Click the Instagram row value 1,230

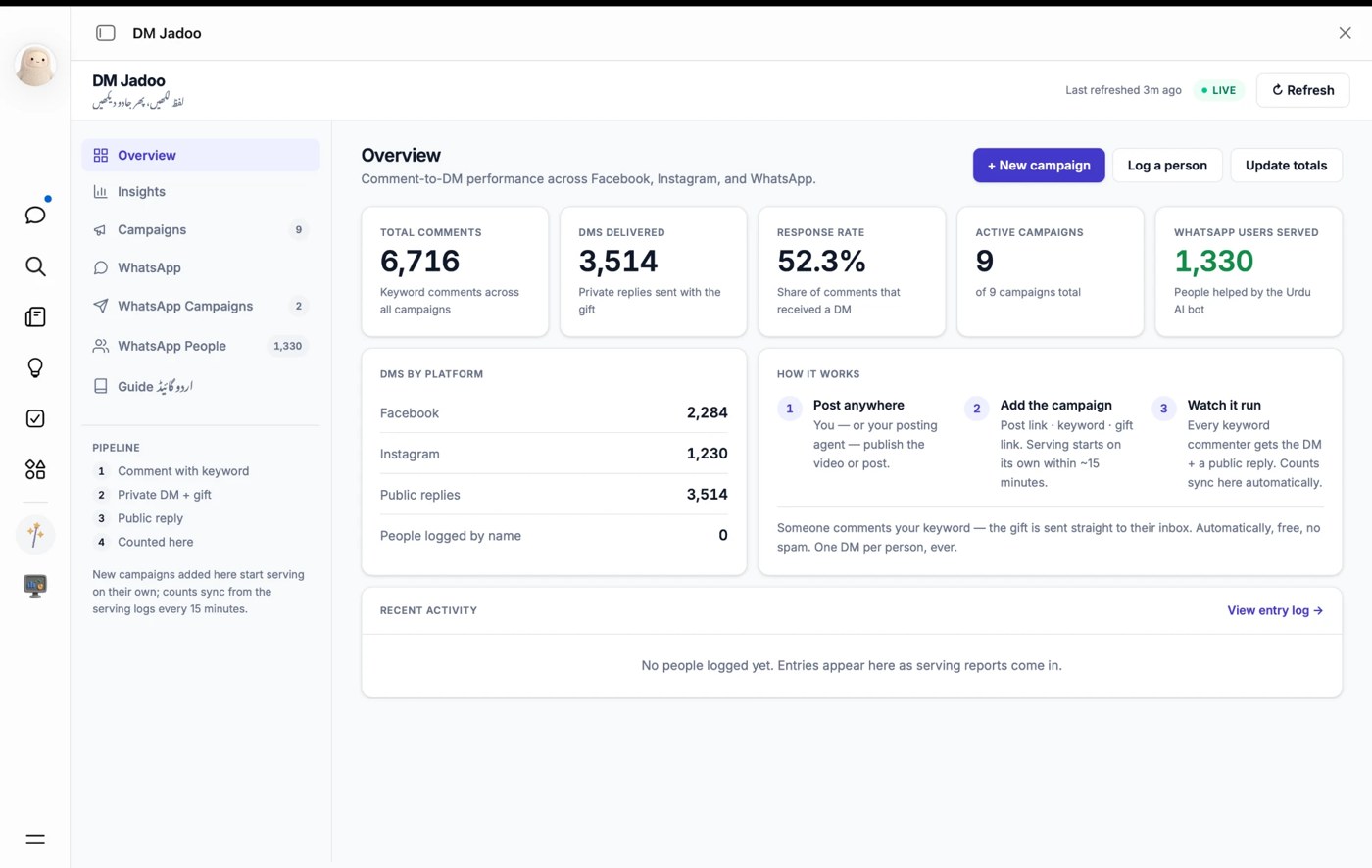tap(707, 454)
